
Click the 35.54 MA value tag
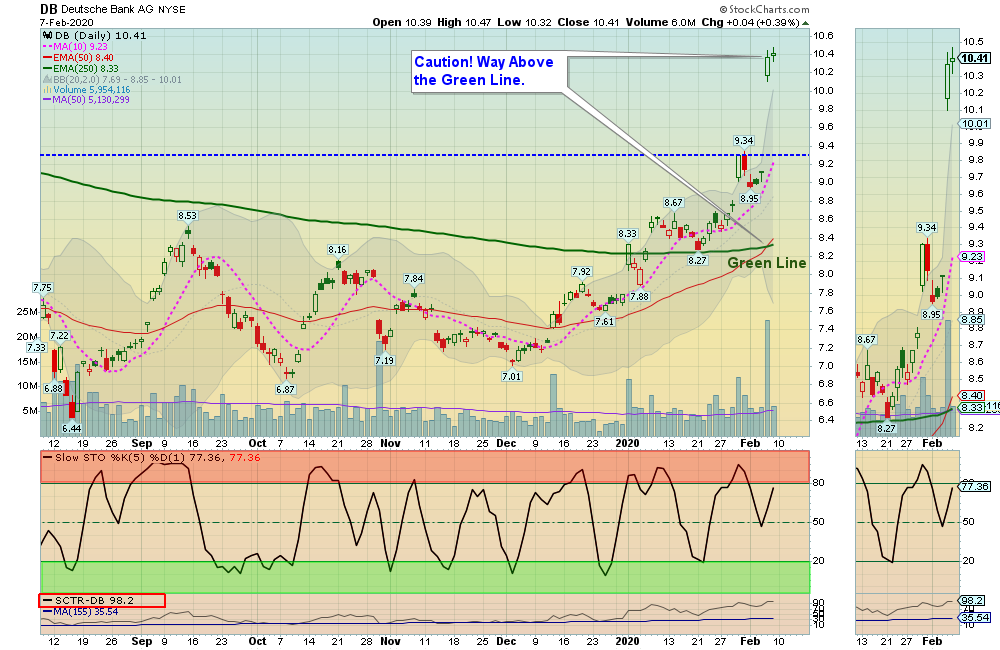[x=974, y=617]
